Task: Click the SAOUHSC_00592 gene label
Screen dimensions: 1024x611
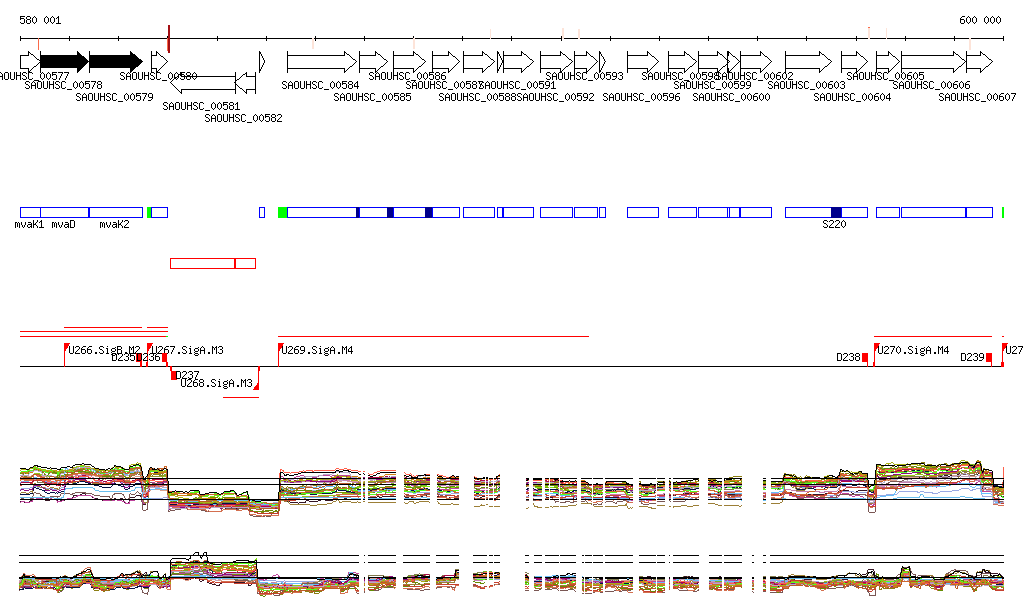Action: click(556, 97)
